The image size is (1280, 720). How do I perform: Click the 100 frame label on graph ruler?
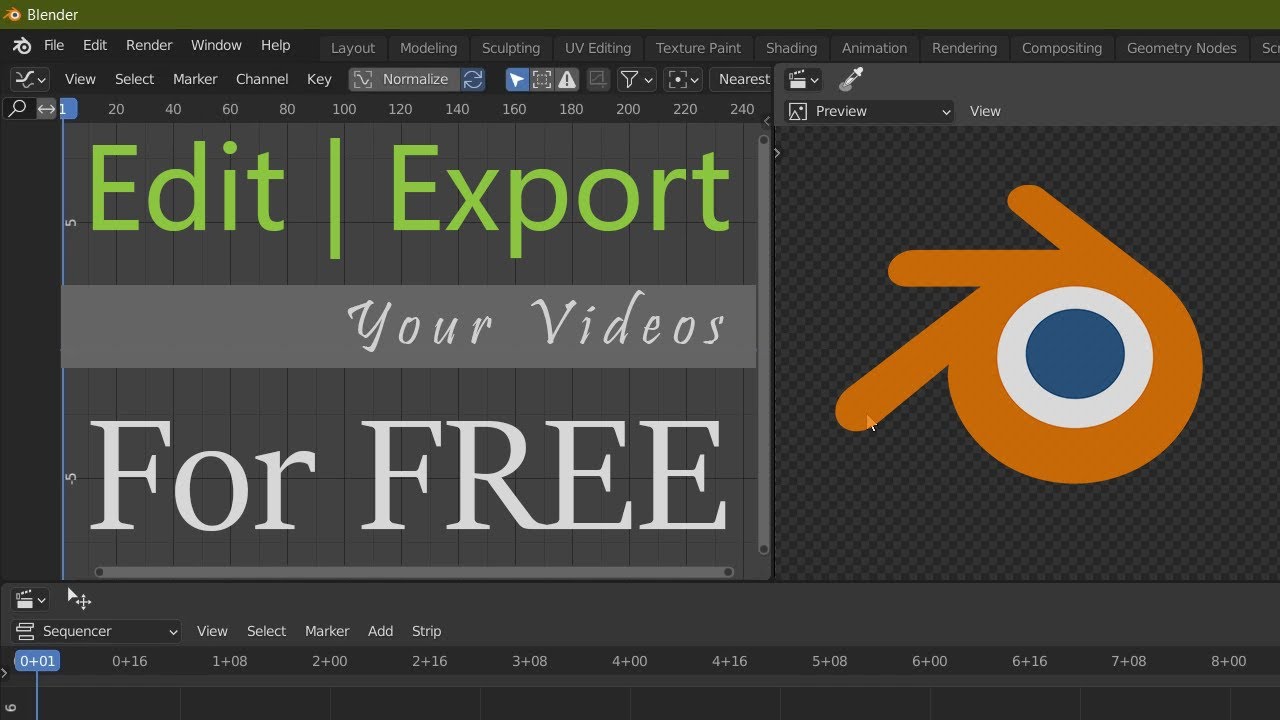(x=344, y=109)
